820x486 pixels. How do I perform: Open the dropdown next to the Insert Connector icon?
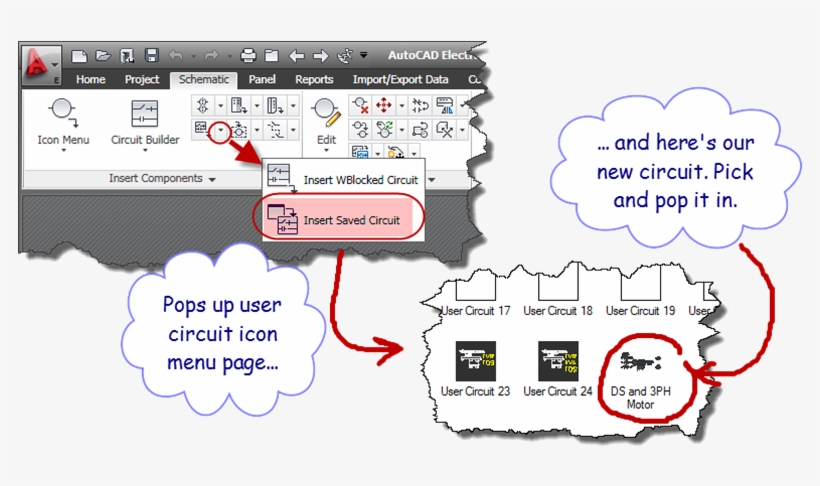pyautogui.click(x=220, y=106)
